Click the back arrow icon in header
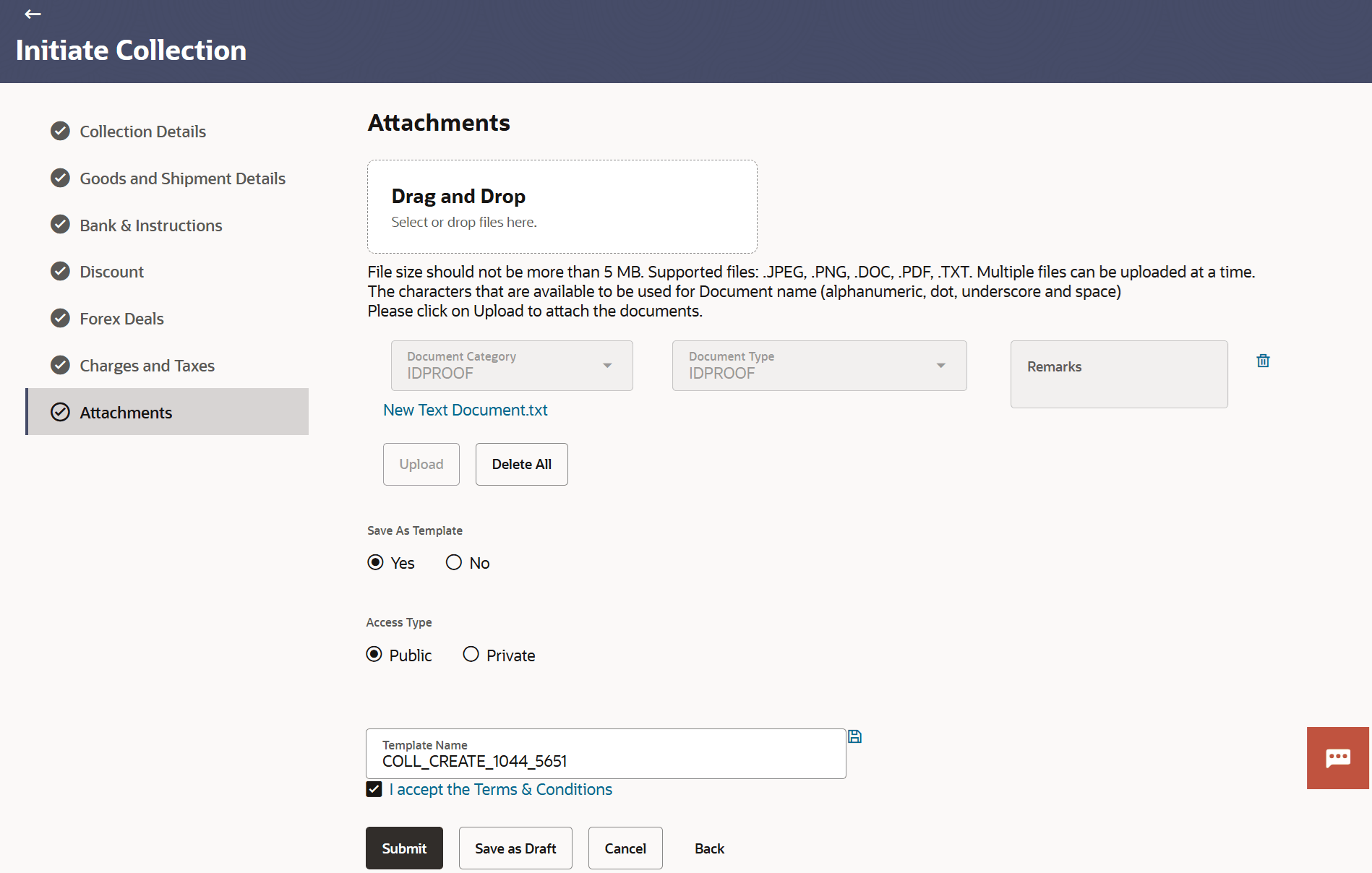 click(33, 14)
